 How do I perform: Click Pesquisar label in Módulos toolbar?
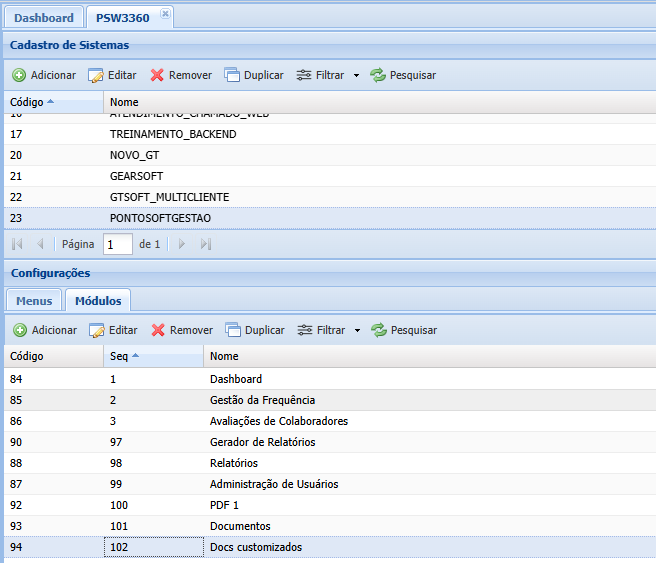tap(414, 330)
